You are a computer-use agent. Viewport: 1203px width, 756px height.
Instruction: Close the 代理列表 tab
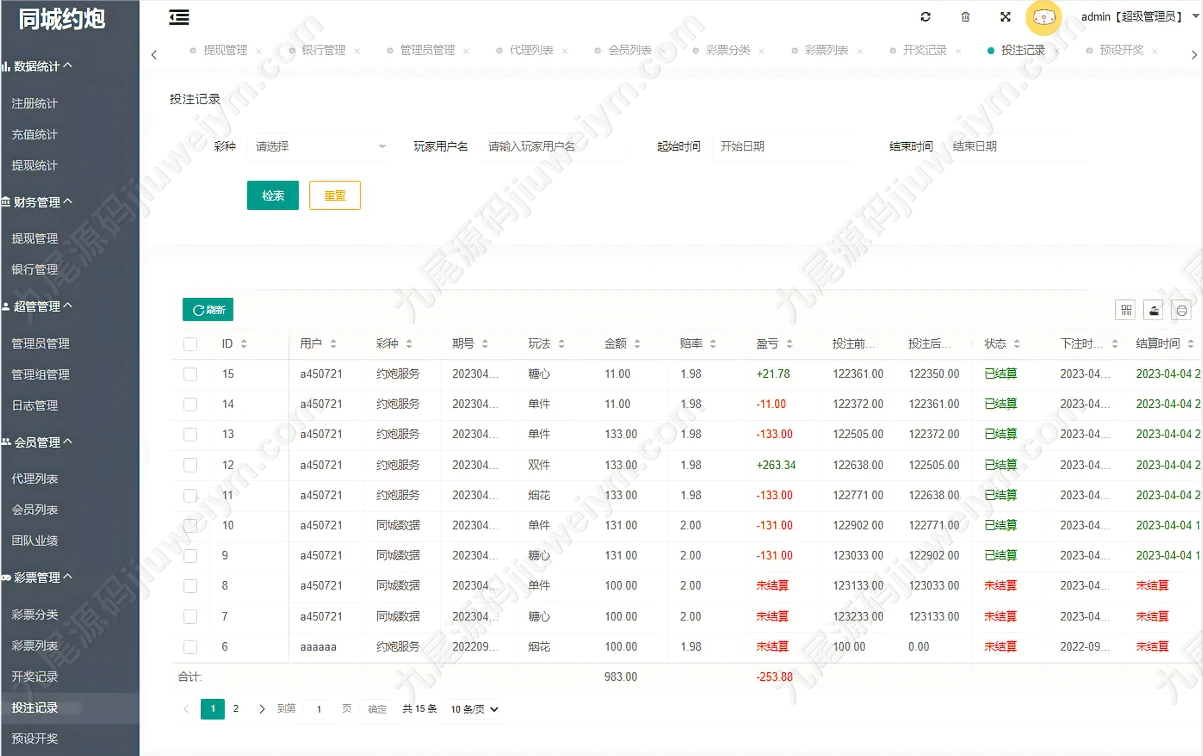click(x=565, y=51)
